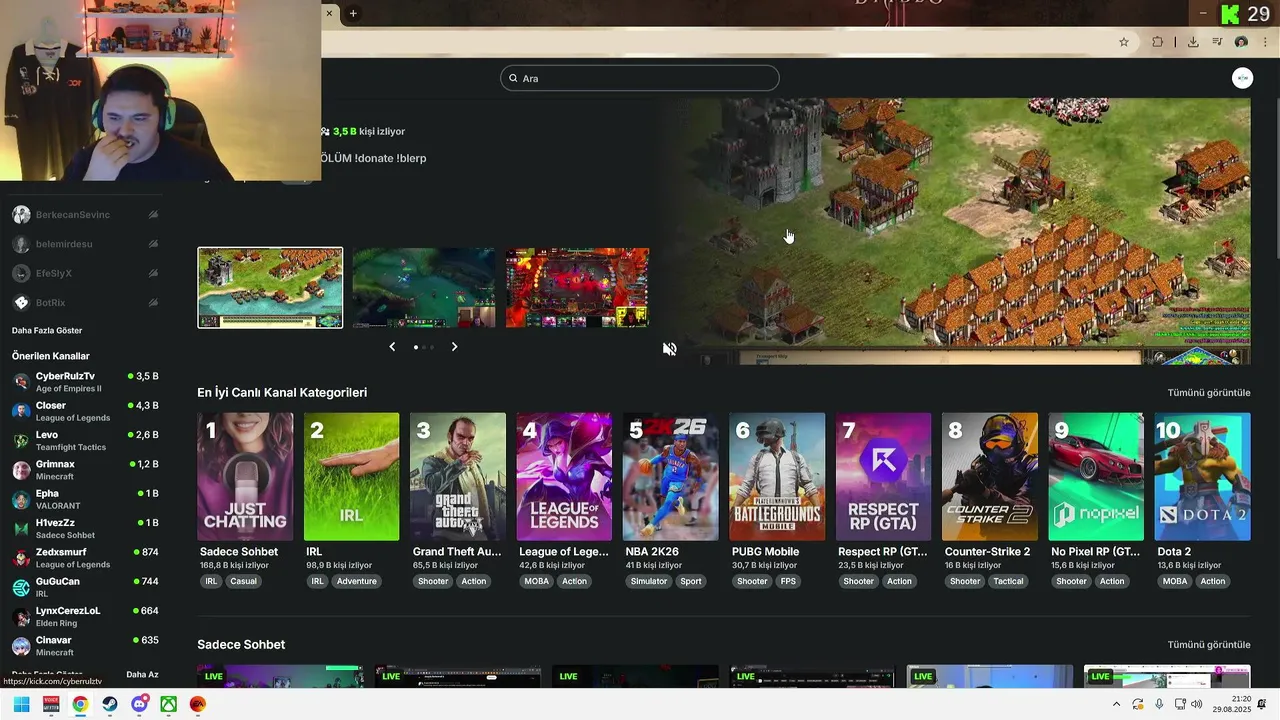1280x720 pixels.
Task: Click the FPS tag under PUBG Mobile
Action: 788,581
